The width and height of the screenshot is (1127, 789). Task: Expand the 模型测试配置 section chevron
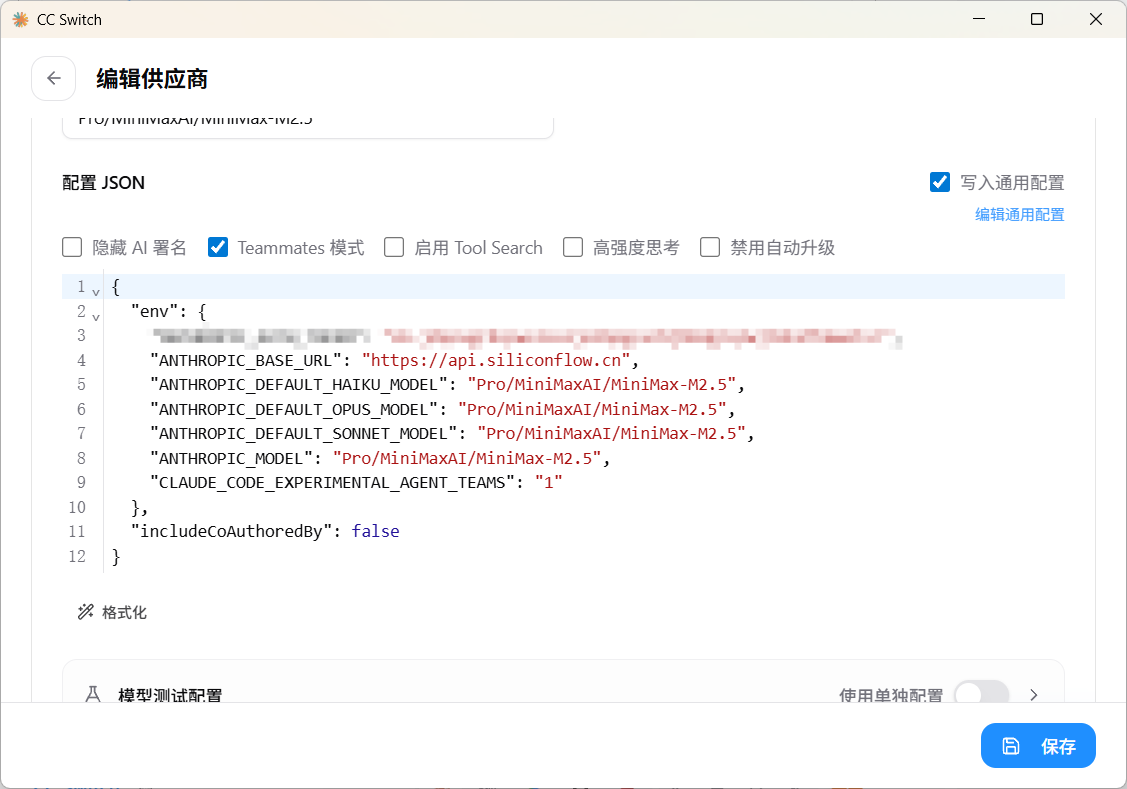click(x=1034, y=695)
